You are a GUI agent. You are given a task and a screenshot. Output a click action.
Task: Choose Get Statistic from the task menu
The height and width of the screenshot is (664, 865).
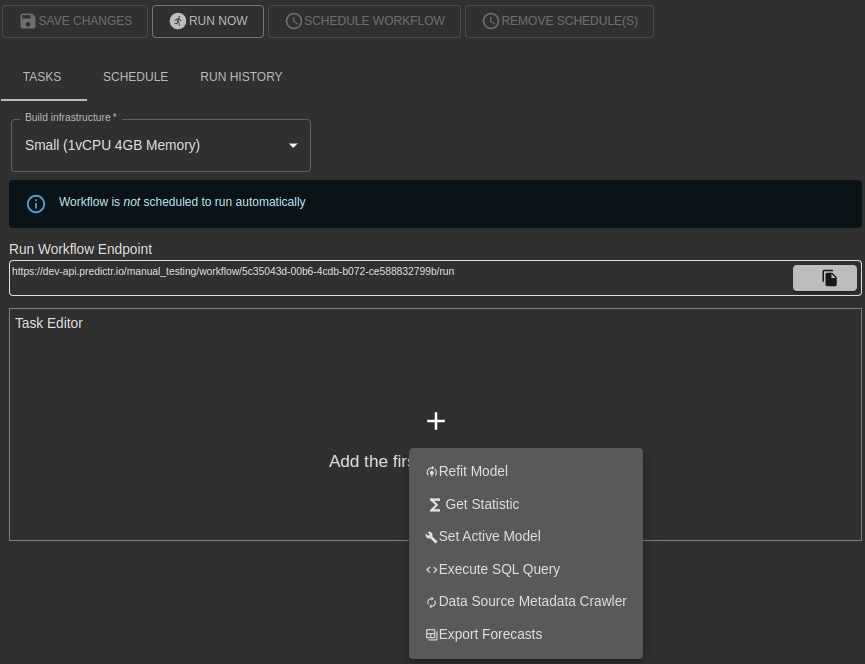point(526,504)
